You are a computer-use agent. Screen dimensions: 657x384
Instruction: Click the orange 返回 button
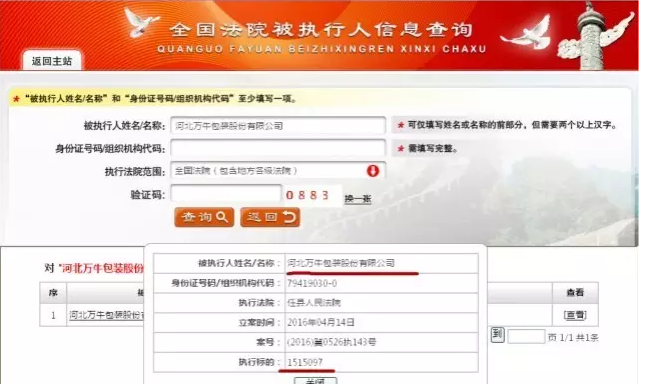(x=270, y=217)
